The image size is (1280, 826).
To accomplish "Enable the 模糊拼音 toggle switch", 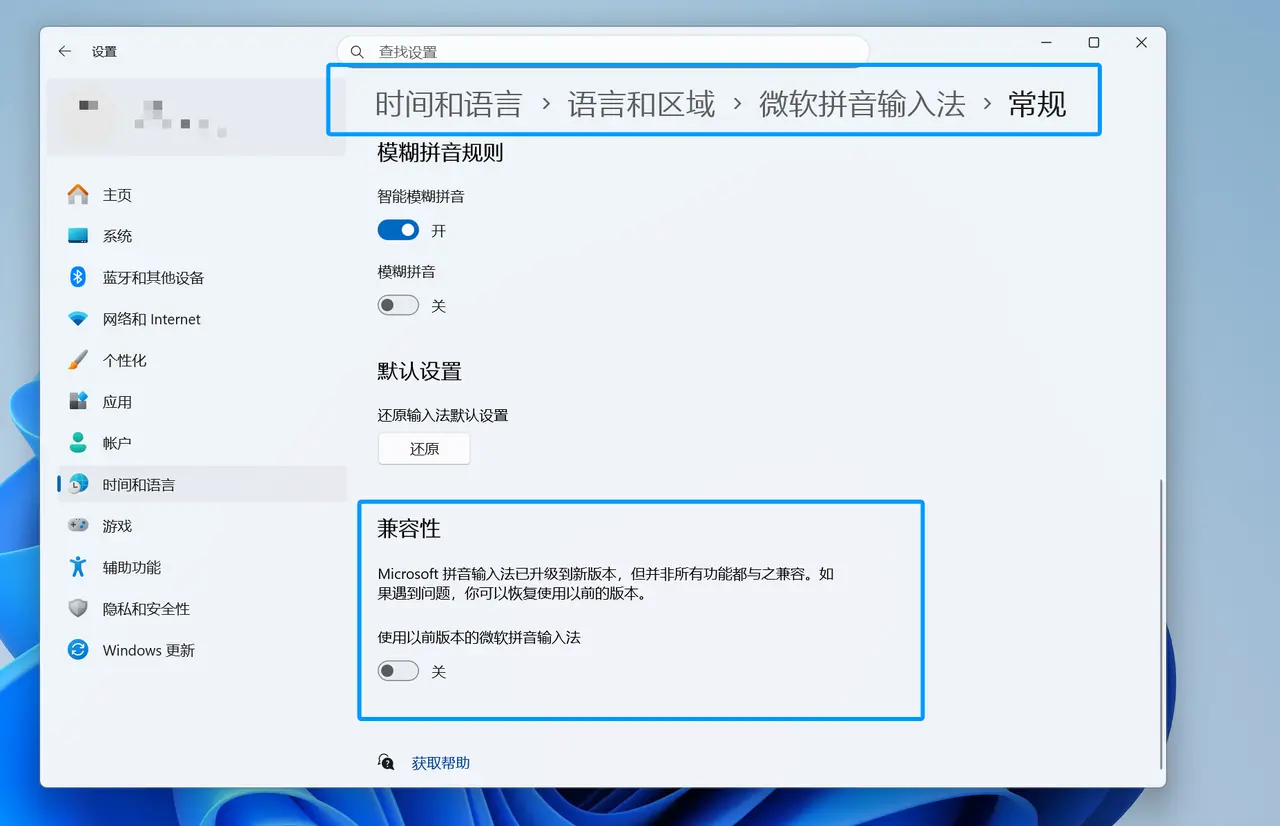I will [x=398, y=305].
